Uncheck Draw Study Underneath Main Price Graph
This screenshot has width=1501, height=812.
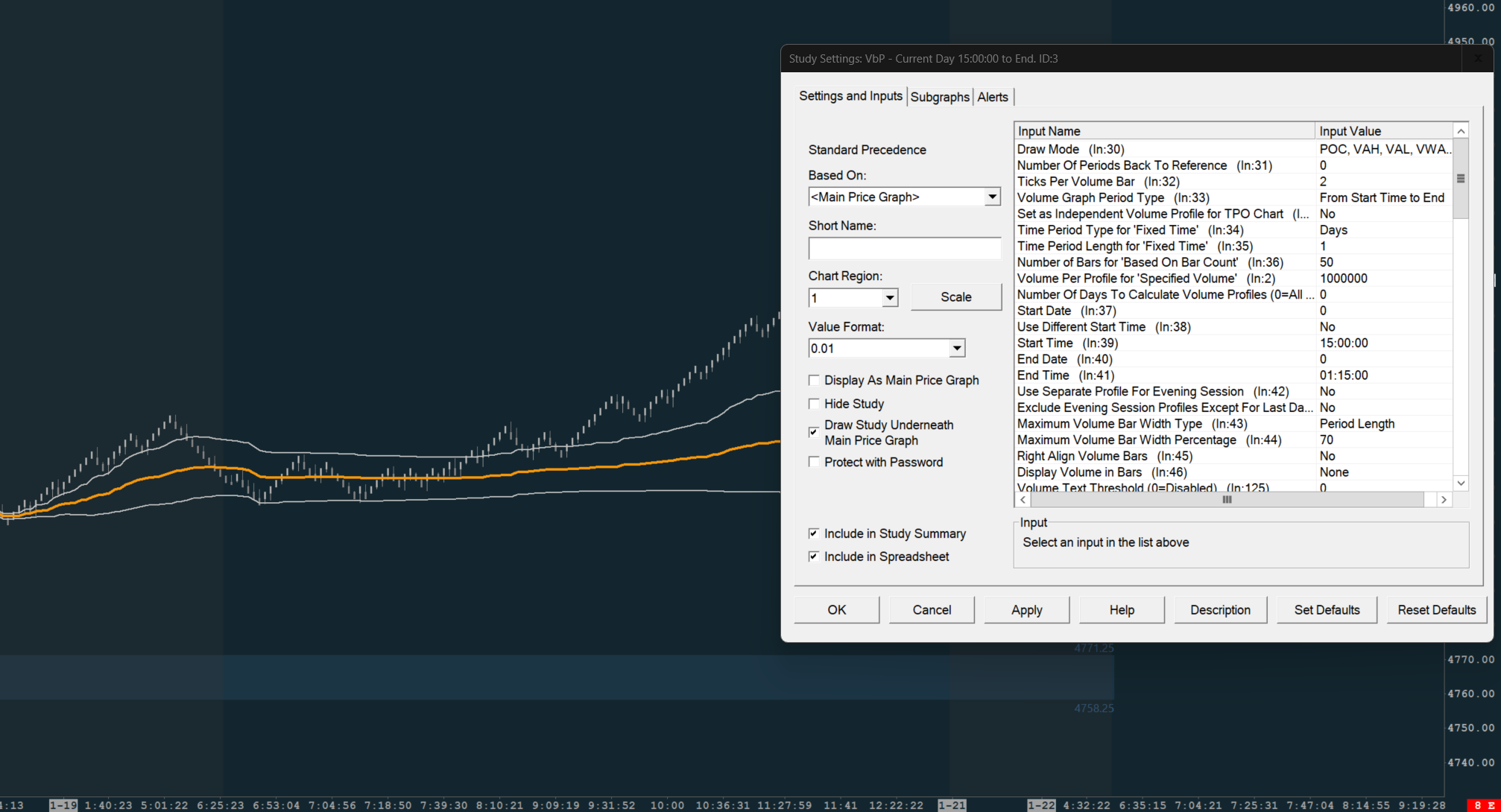814,432
